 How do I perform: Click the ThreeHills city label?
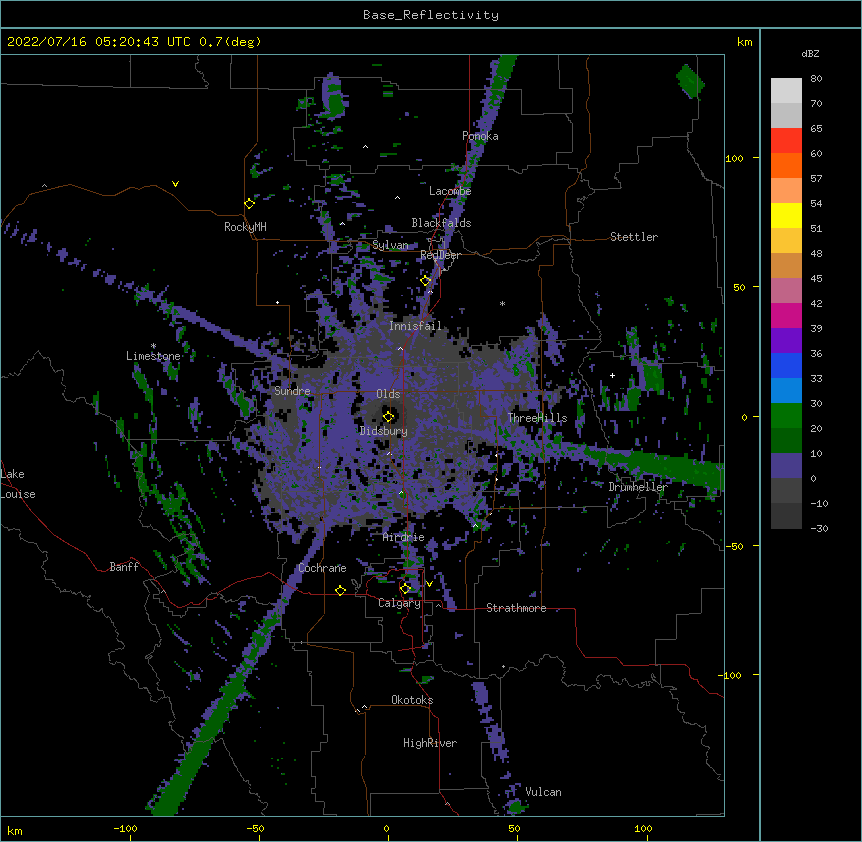537,418
